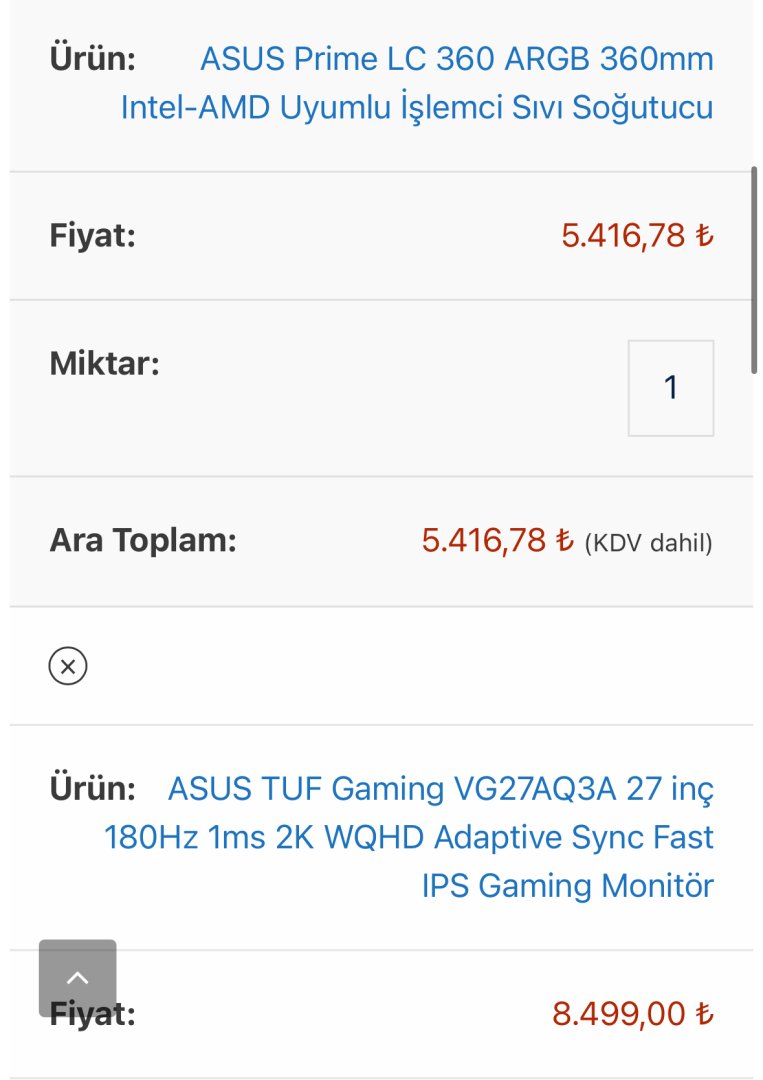763x1080 pixels.
Task: Click the "Ürün:" label of the cooler
Action: (92, 58)
